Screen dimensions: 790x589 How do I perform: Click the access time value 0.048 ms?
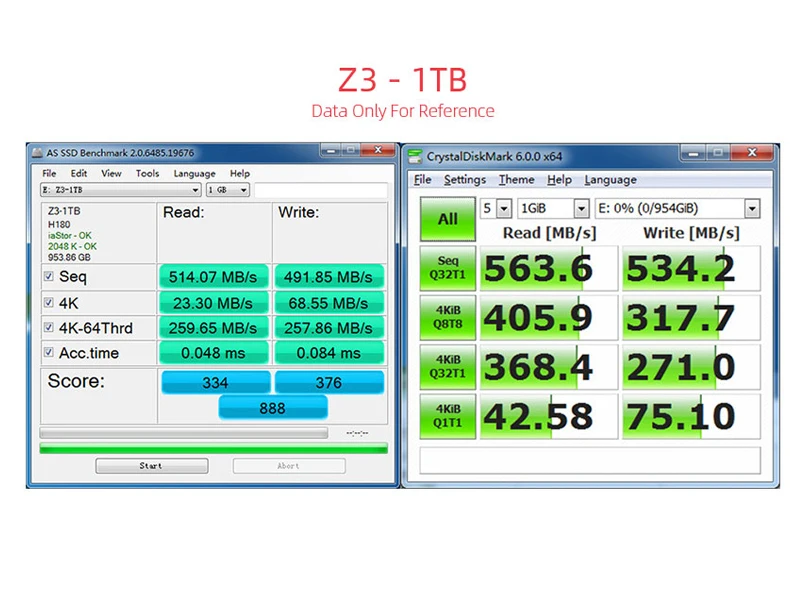(x=213, y=353)
